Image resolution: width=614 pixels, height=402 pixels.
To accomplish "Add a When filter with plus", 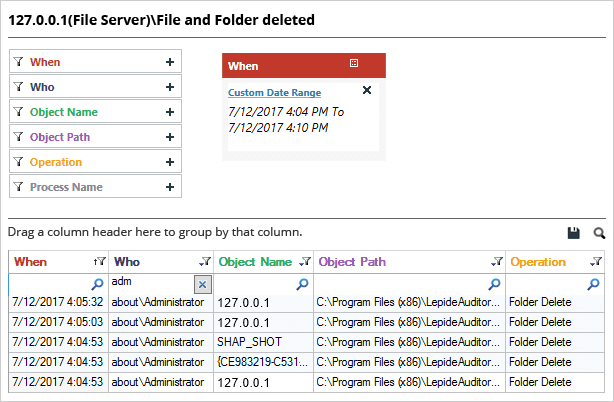I will (x=170, y=62).
